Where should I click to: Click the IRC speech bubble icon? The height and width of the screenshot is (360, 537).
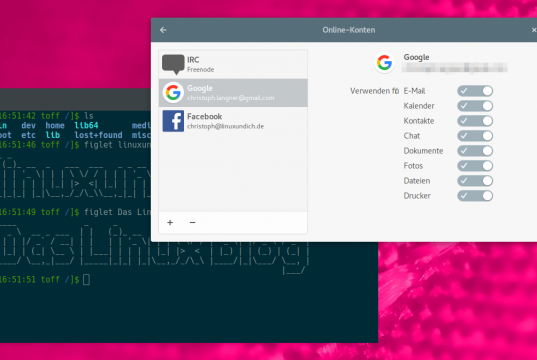(x=173, y=64)
